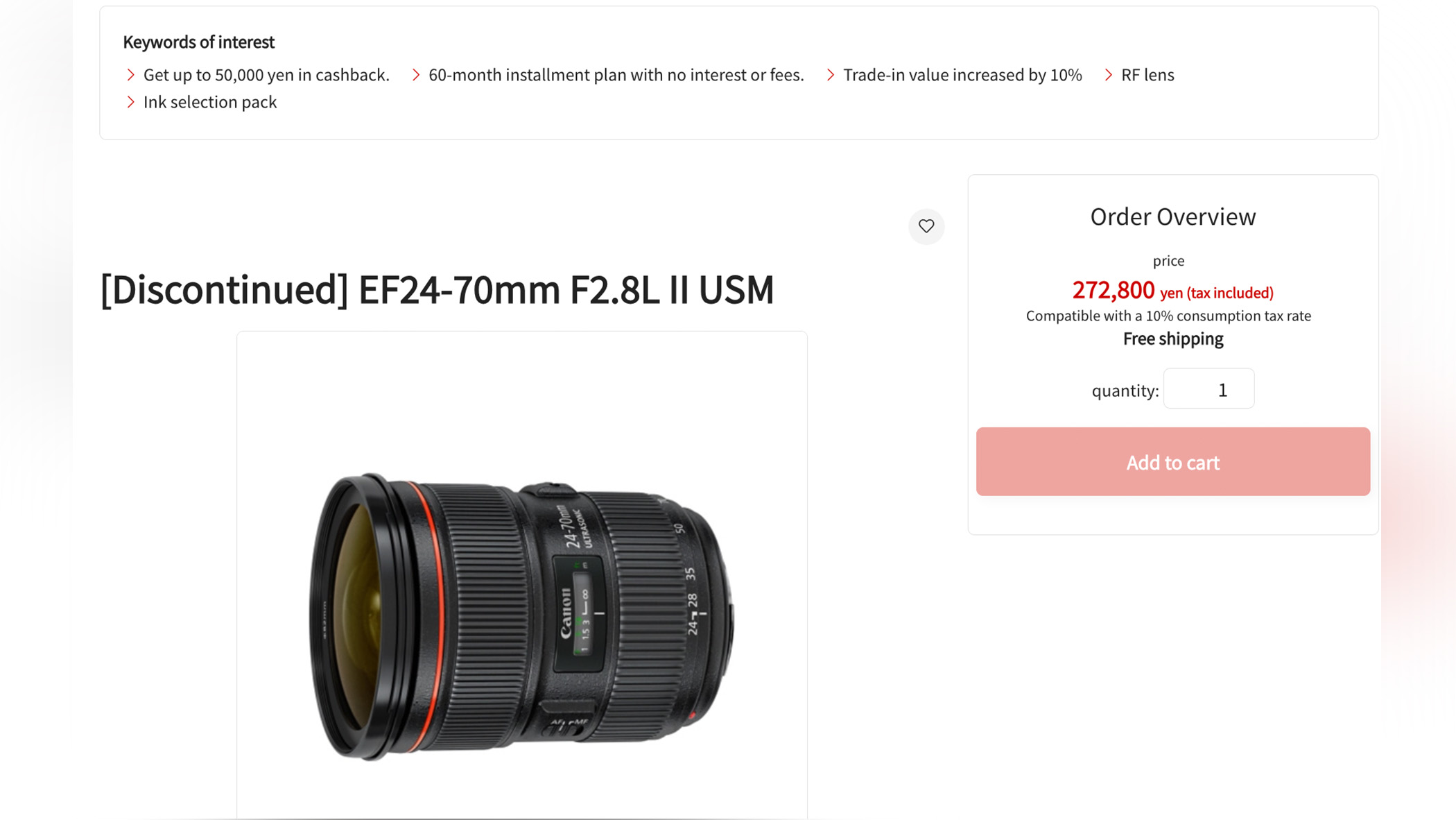The height and width of the screenshot is (820, 1456).
Task: Click the chevron next to Ink selection pack
Action: pos(130,102)
